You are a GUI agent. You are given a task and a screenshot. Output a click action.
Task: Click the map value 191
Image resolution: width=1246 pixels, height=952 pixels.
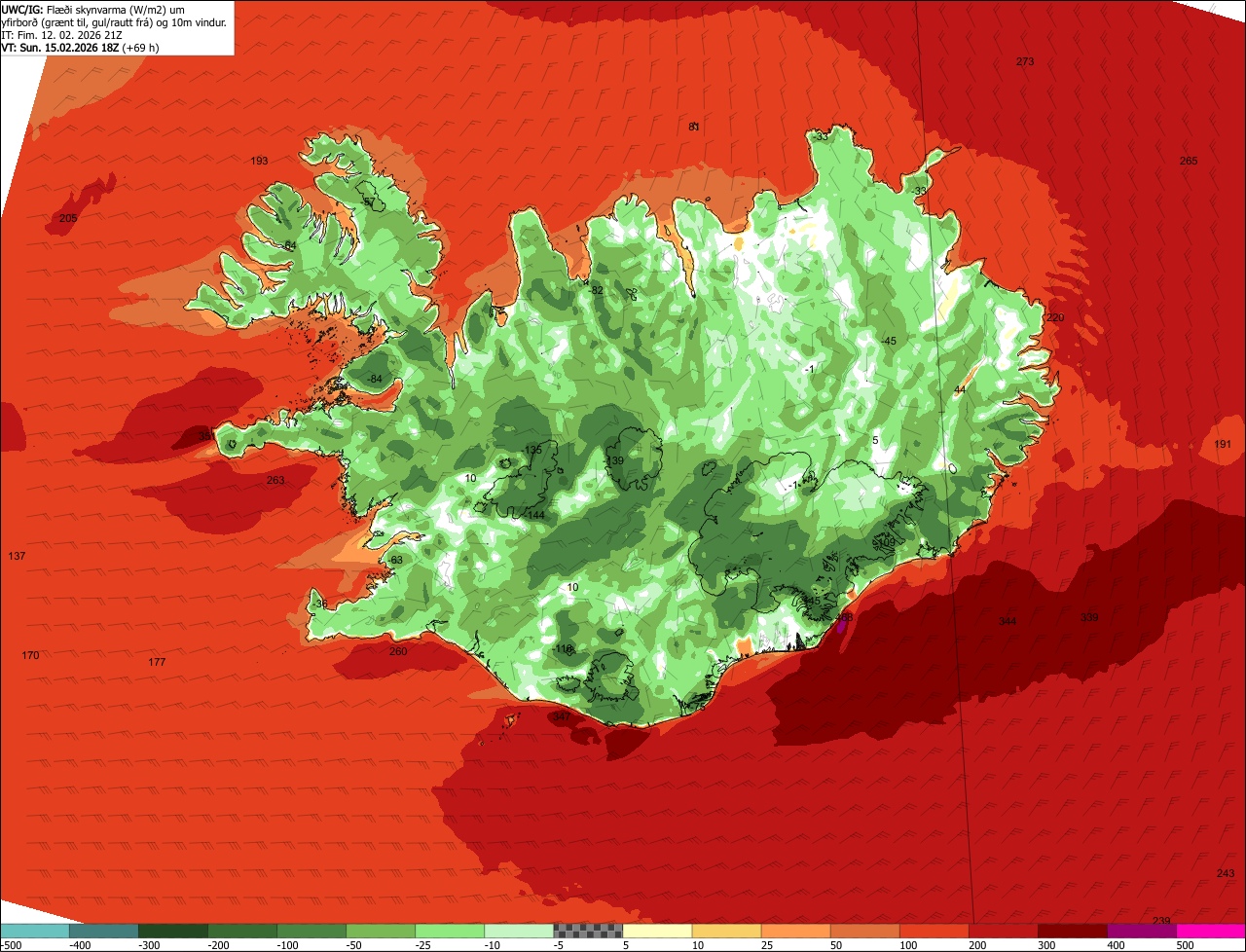click(x=1223, y=444)
